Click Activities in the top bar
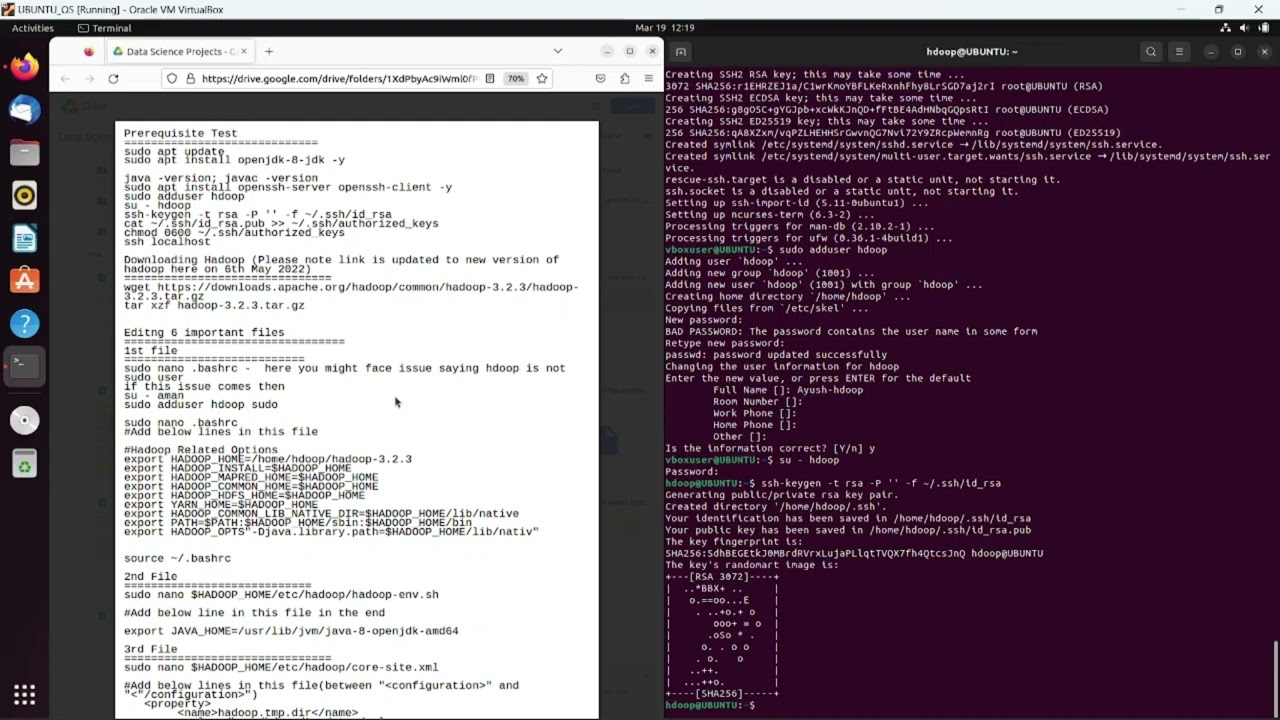This screenshot has width=1280, height=720. coord(33,28)
